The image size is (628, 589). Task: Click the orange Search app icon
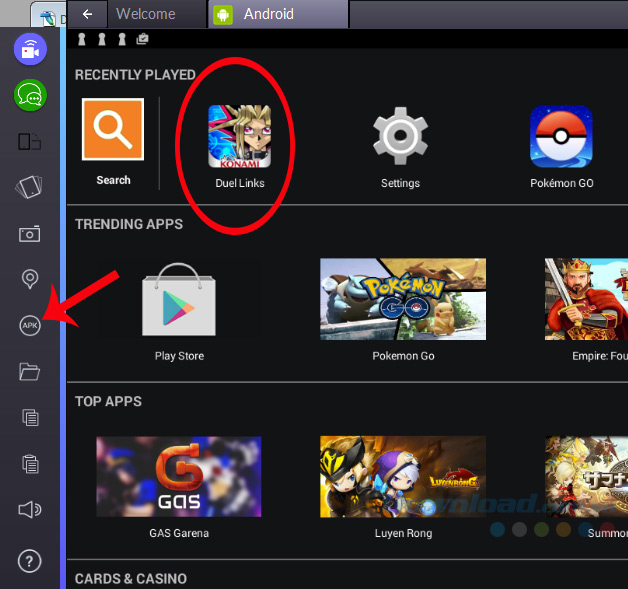(x=113, y=129)
